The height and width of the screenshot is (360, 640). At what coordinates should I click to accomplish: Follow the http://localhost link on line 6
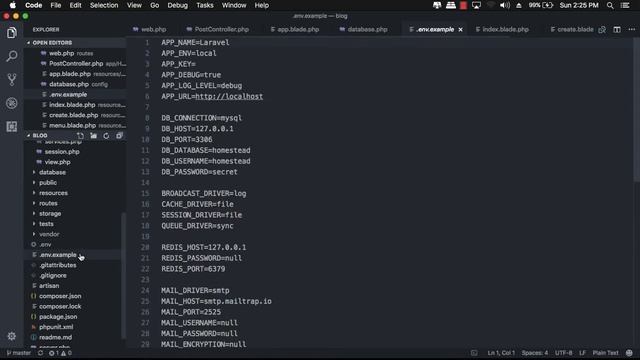coord(229,96)
